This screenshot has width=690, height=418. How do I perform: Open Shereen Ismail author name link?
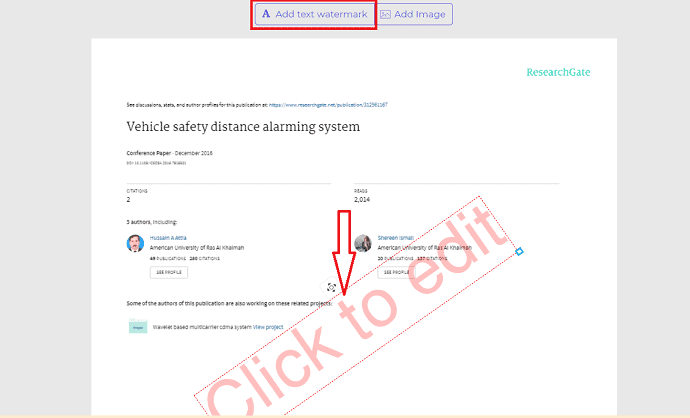[x=397, y=238]
